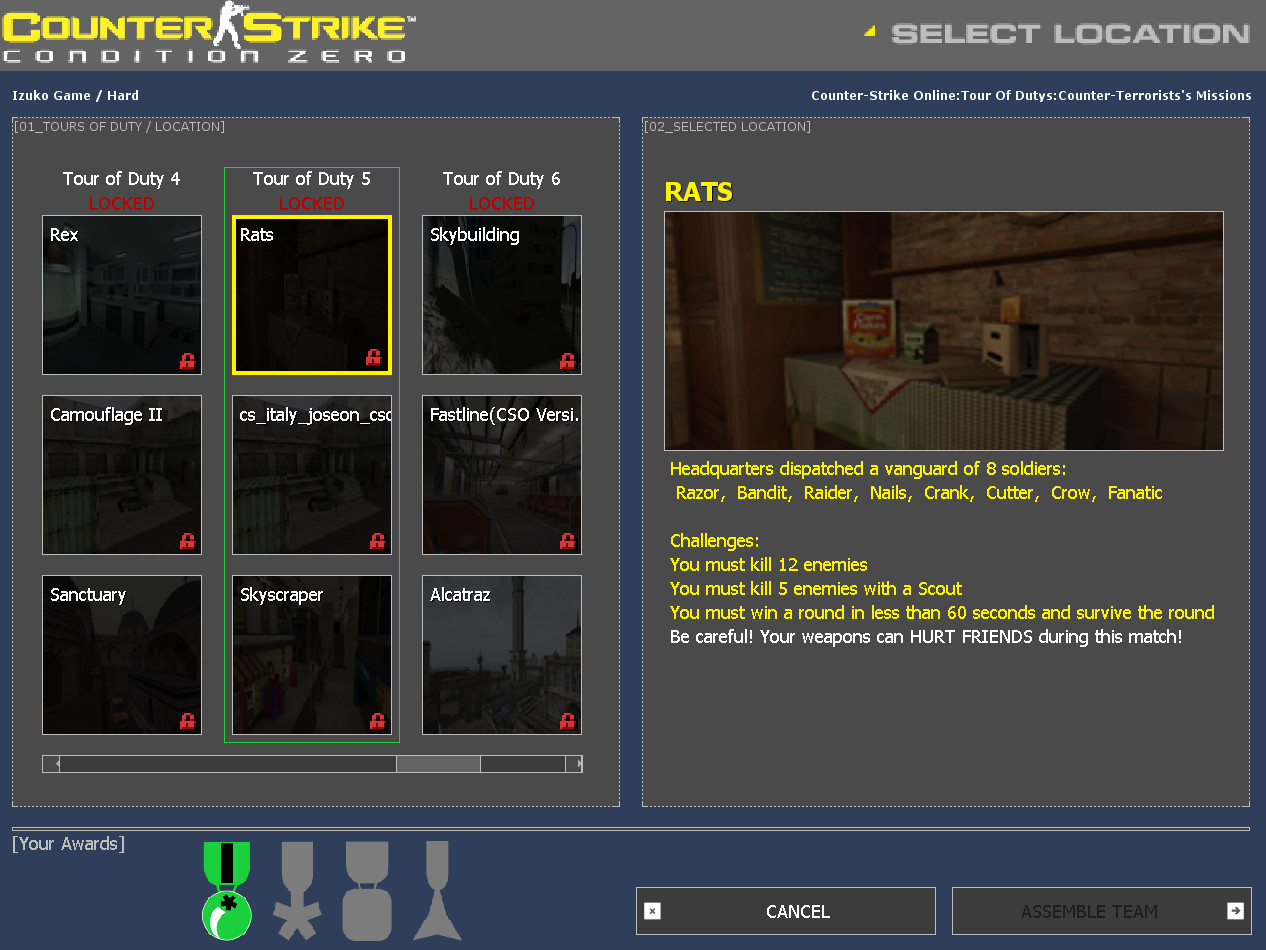Click the X icon inside the Cancel button
This screenshot has height=950, width=1266.
[x=653, y=911]
